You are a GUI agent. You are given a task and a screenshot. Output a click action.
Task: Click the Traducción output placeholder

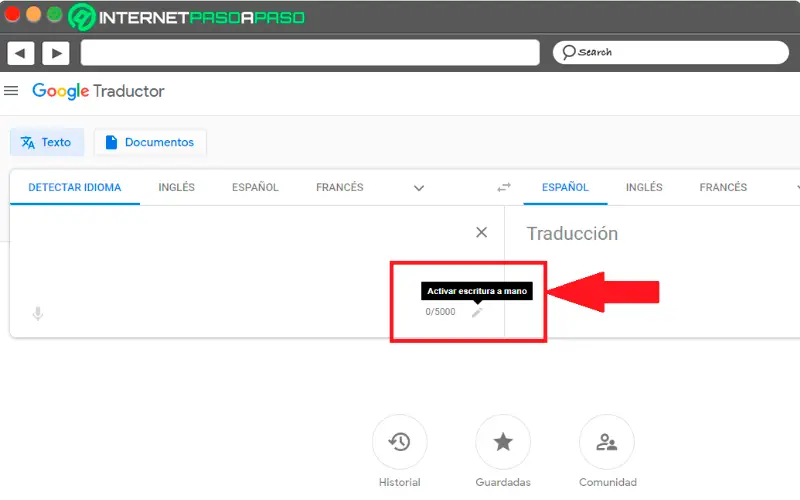coord(572,234)
